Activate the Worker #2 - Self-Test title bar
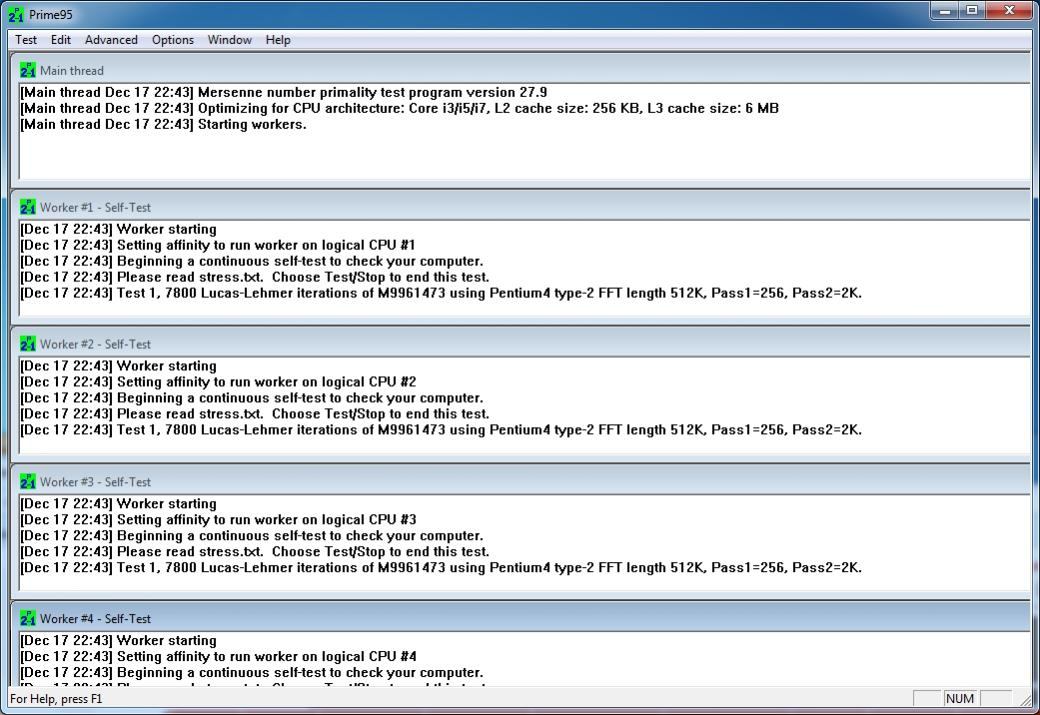 [521, 344]
